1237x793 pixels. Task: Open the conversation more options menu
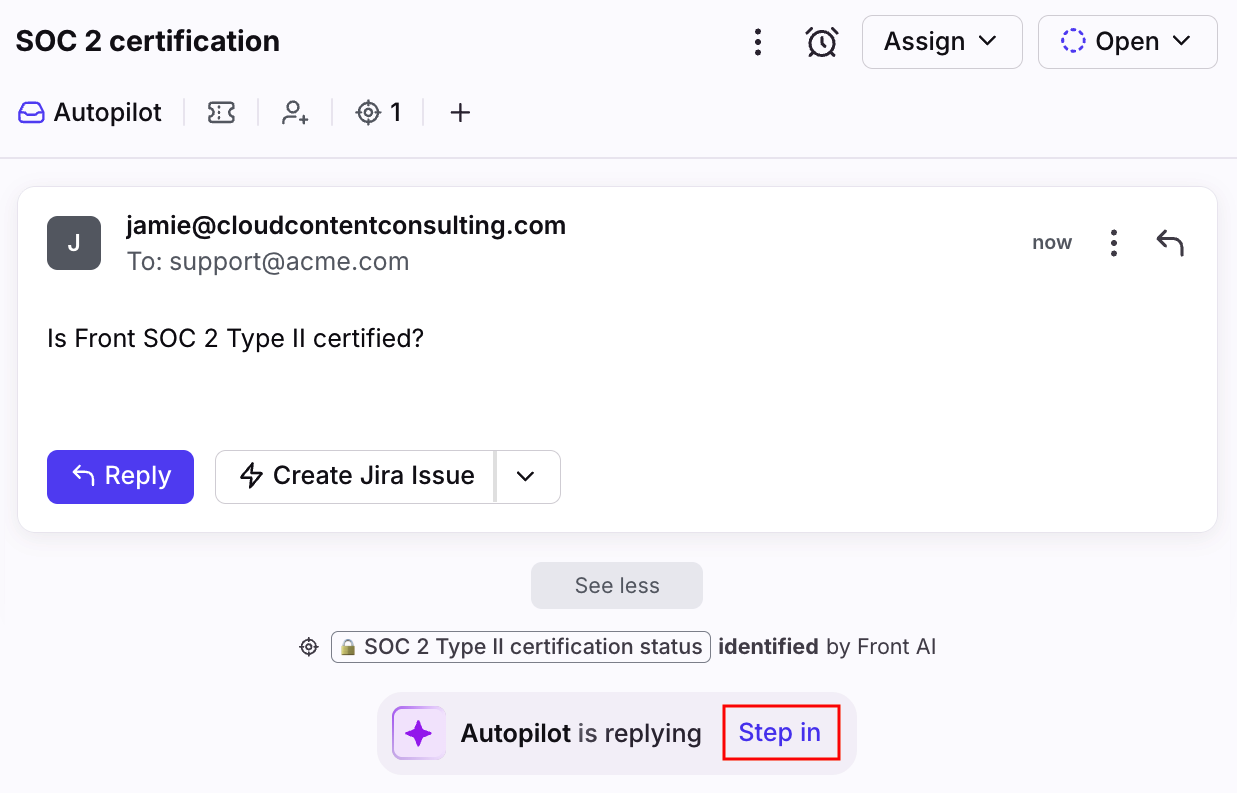[x=758, y=42]
